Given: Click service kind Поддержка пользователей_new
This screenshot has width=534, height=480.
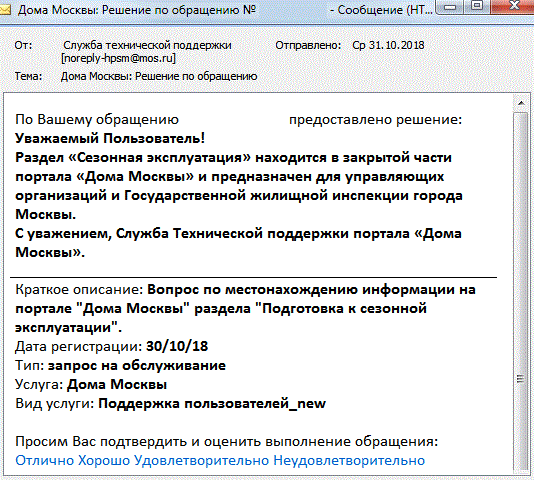Looking at the screenshot, I should [x=212, y=404].
